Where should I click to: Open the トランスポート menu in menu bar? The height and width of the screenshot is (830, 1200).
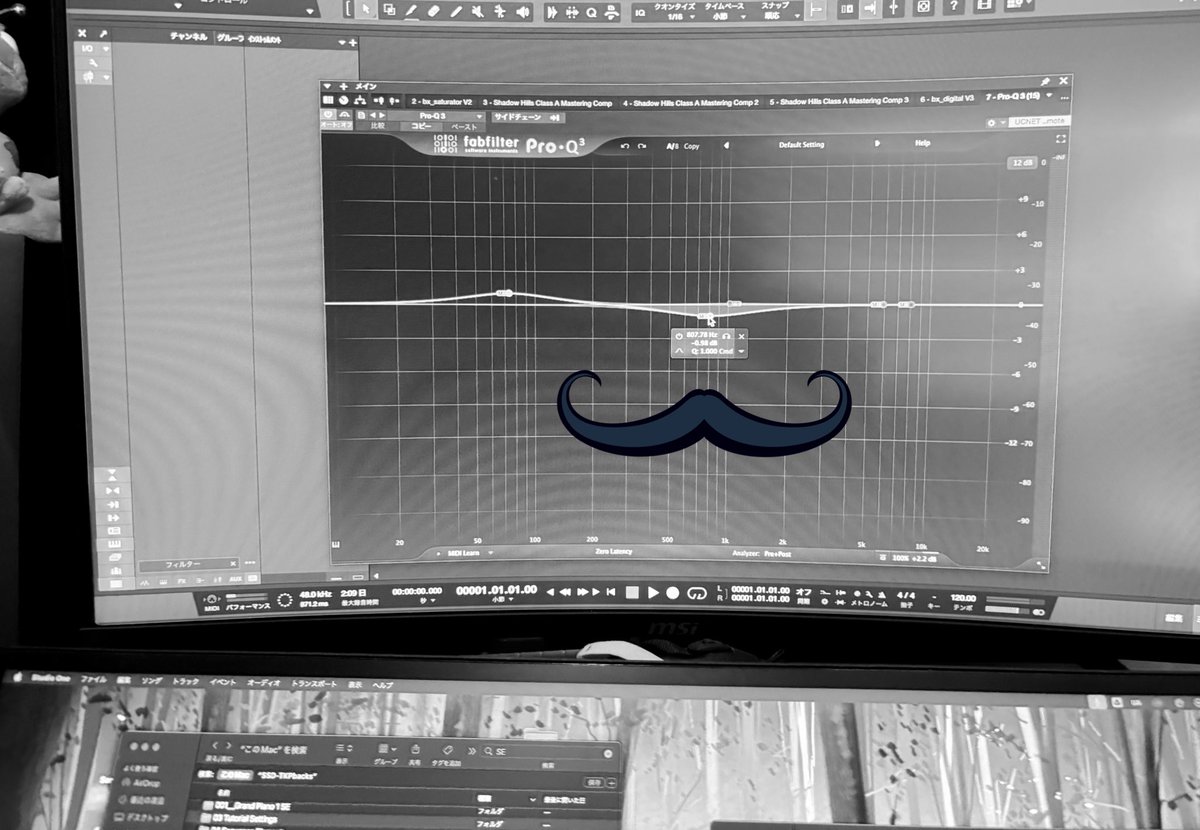(x=316, y=683)
